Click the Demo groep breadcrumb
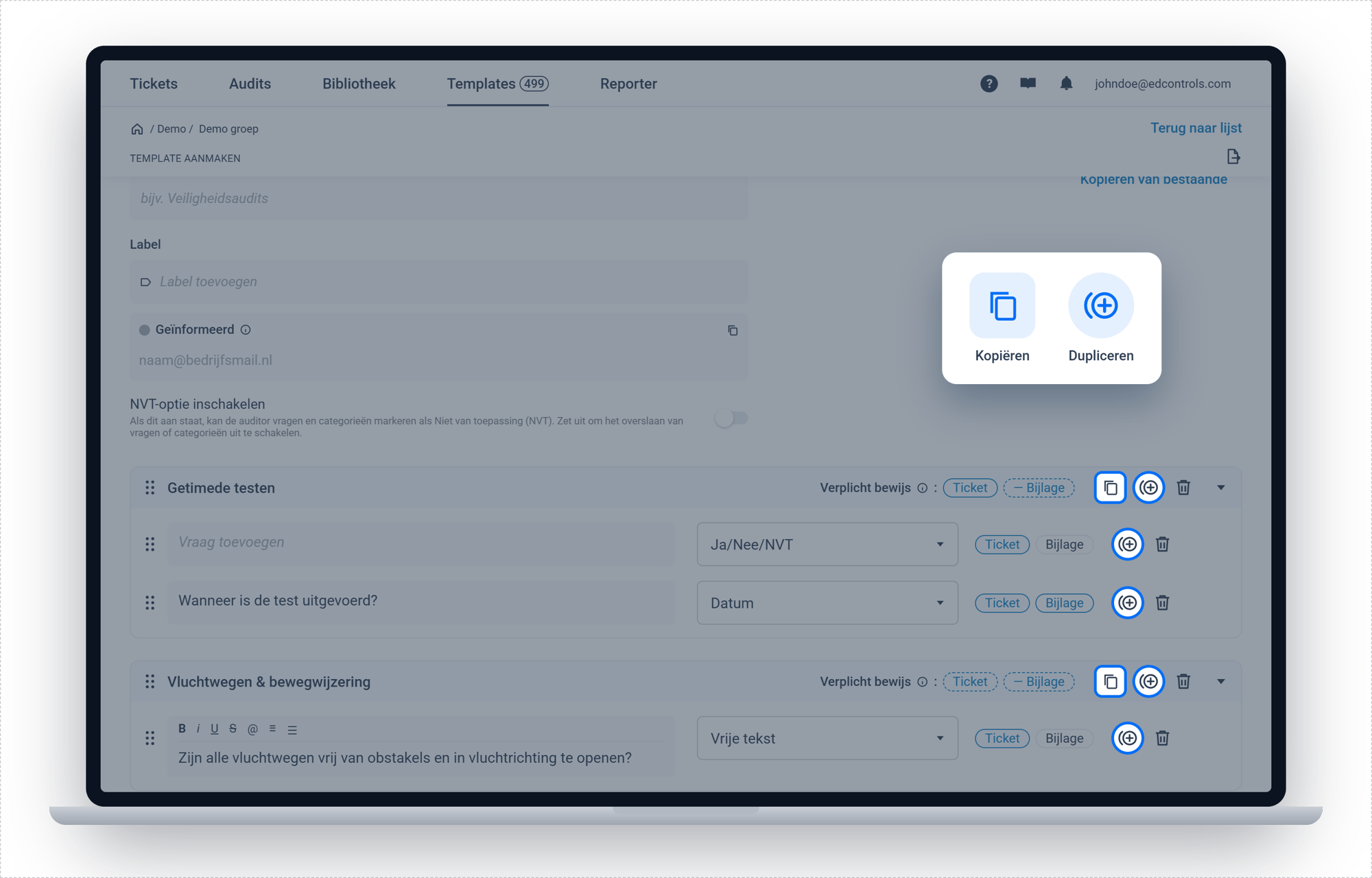 (x=228, y=129)
